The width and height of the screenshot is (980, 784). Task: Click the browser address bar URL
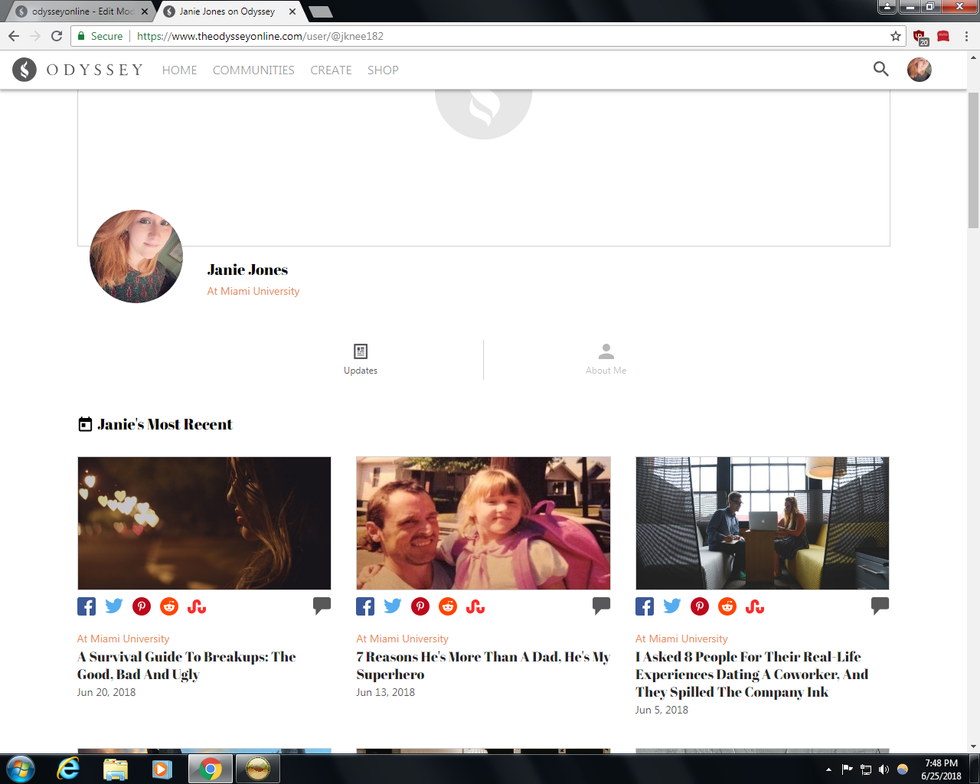500,36
